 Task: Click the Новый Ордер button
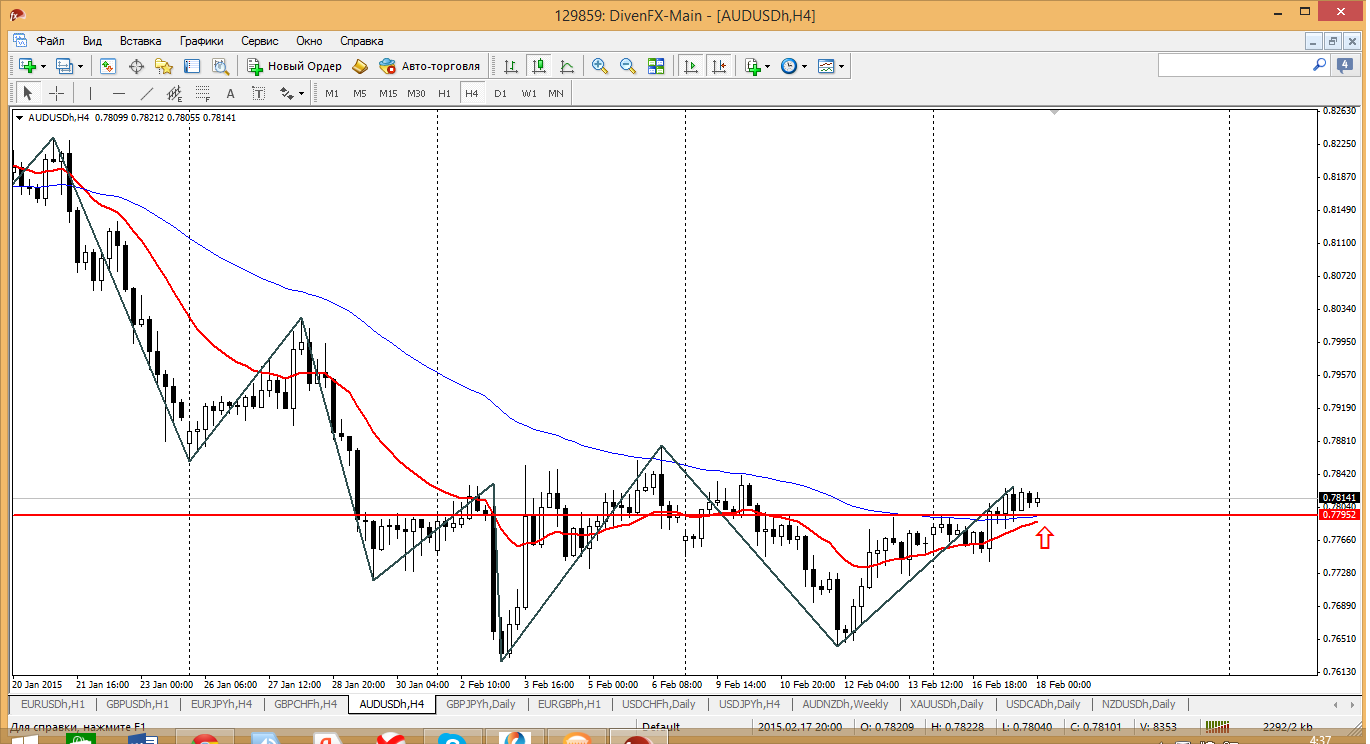click(295, 66)
